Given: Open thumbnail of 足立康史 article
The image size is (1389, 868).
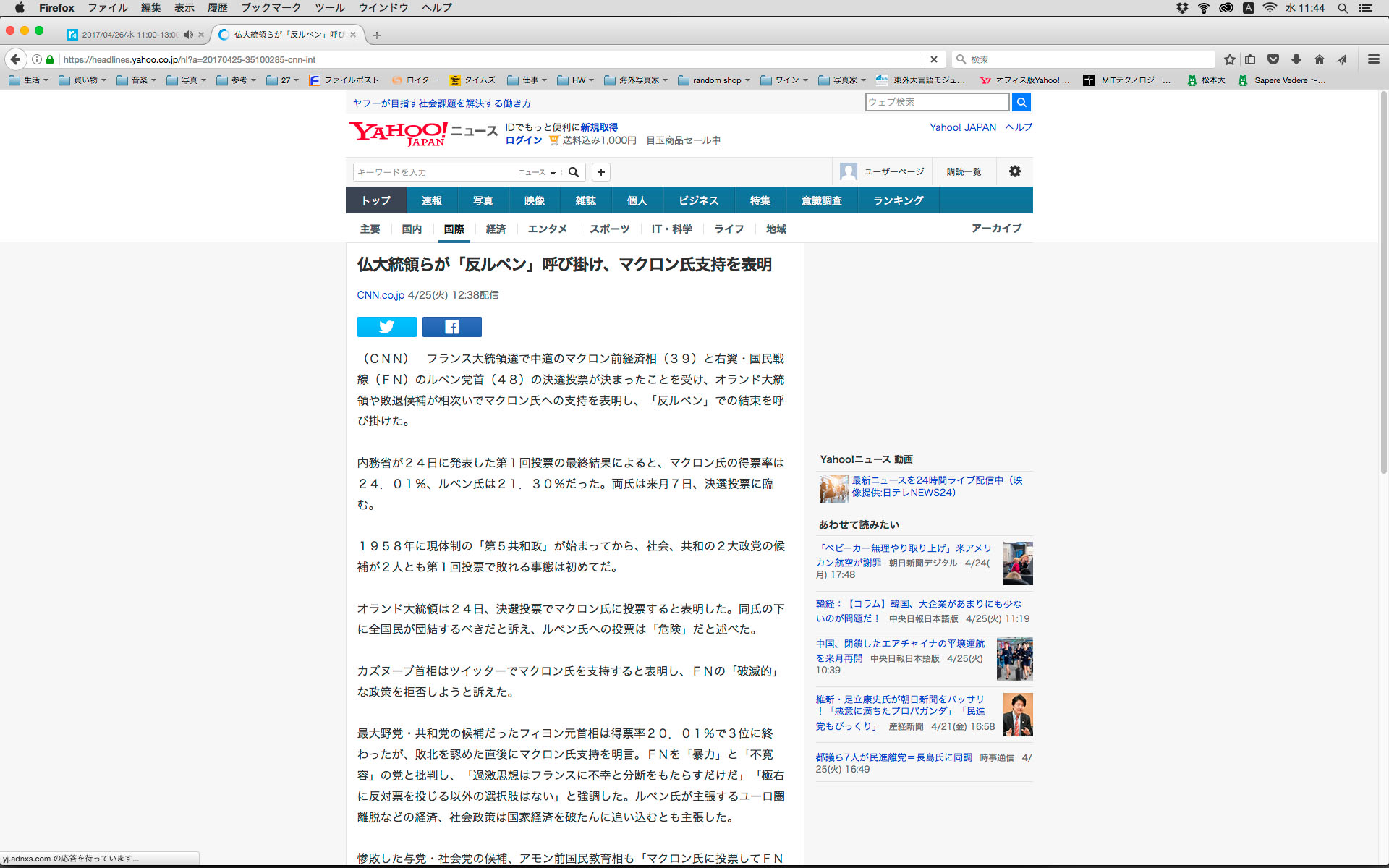Looking at the screenshot, I should coord(1017,714).
